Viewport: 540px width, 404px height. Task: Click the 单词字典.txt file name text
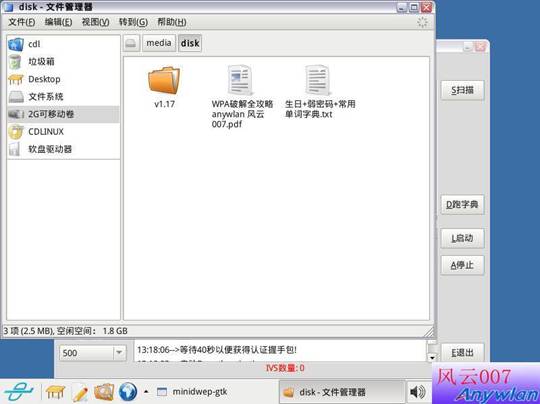click(x=308, y=114)
